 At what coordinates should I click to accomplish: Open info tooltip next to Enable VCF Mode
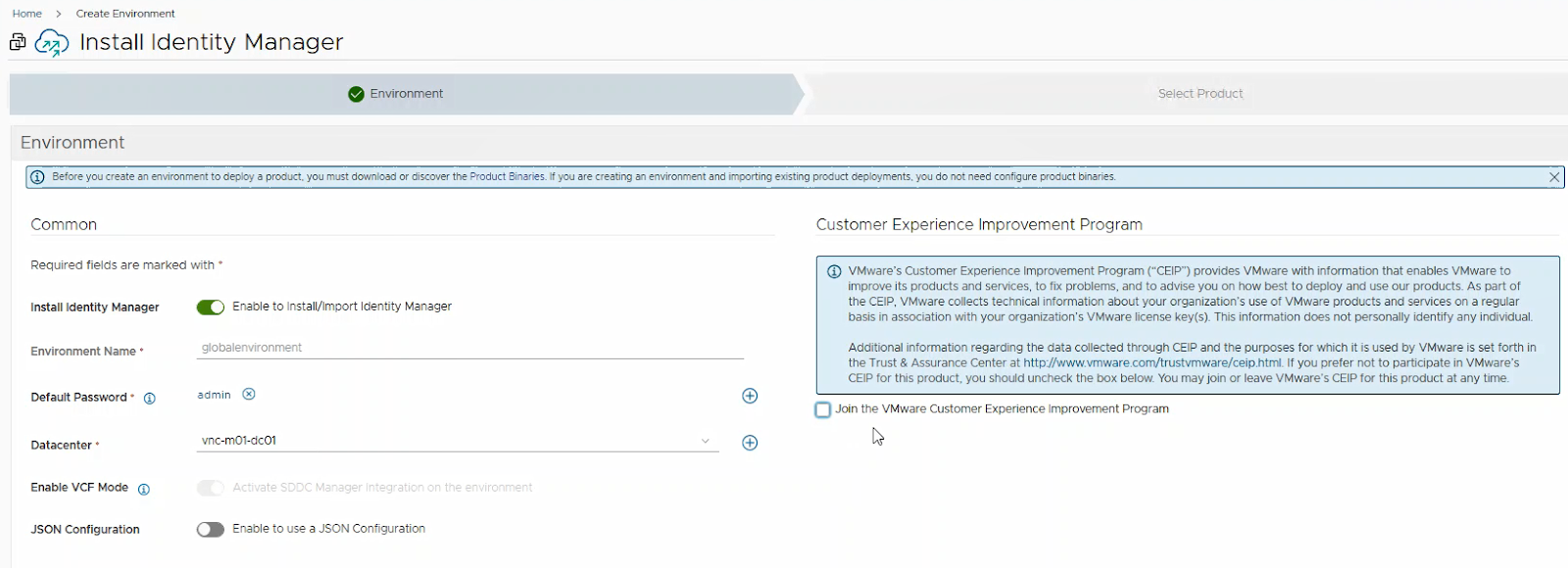144,490
